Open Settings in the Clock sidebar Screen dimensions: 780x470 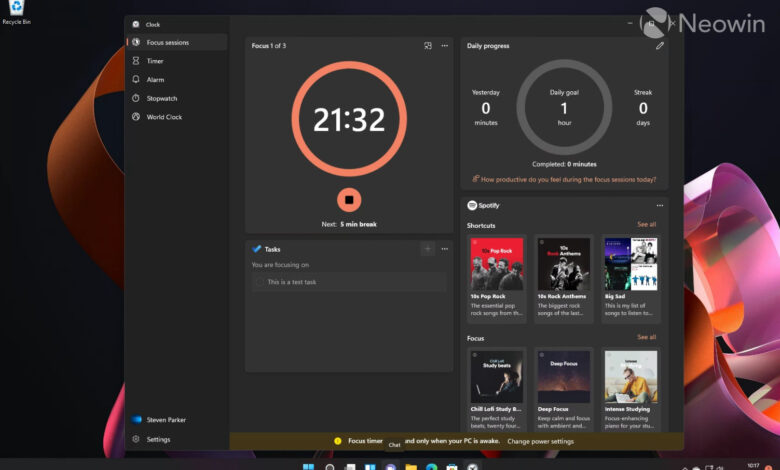tap(177, 439)
